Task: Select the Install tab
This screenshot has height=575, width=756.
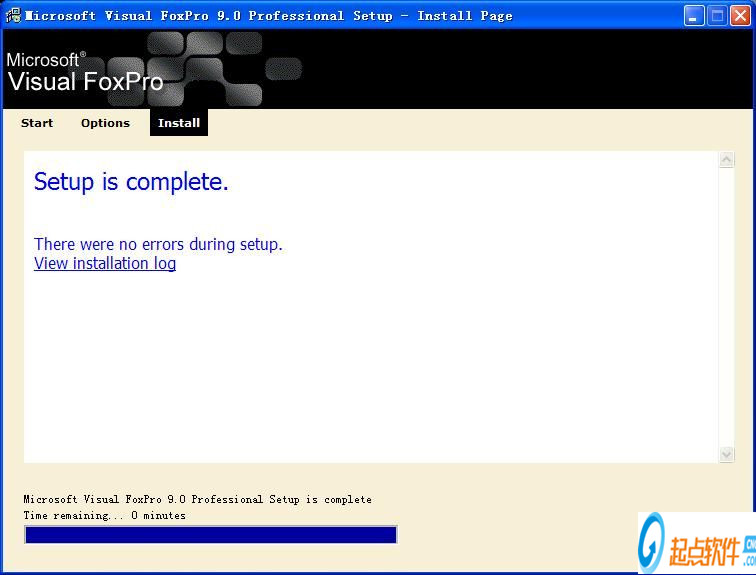Action: click(179, 122)
